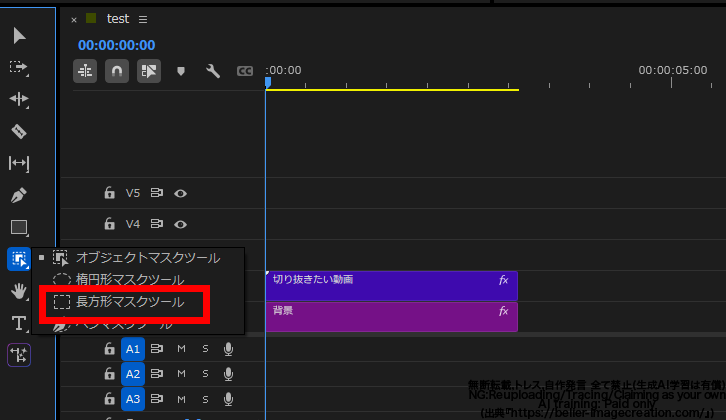Screen dimensions: 726x420
Task: Select the Rectangle shape tool
Action: click(x=19, y=227)
